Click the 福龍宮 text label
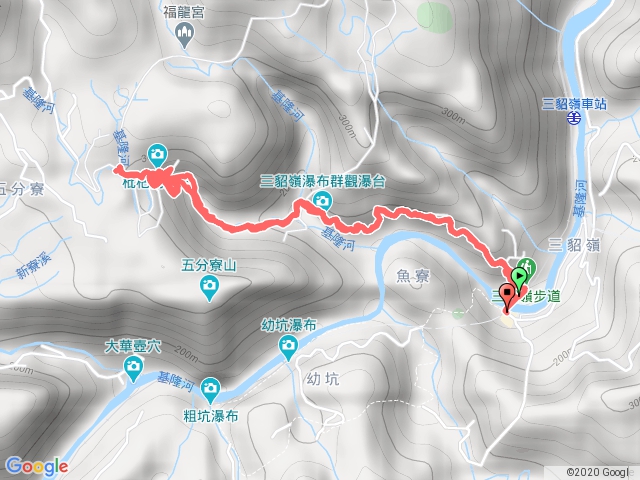640x480 pixels. (x=184, y=12)
